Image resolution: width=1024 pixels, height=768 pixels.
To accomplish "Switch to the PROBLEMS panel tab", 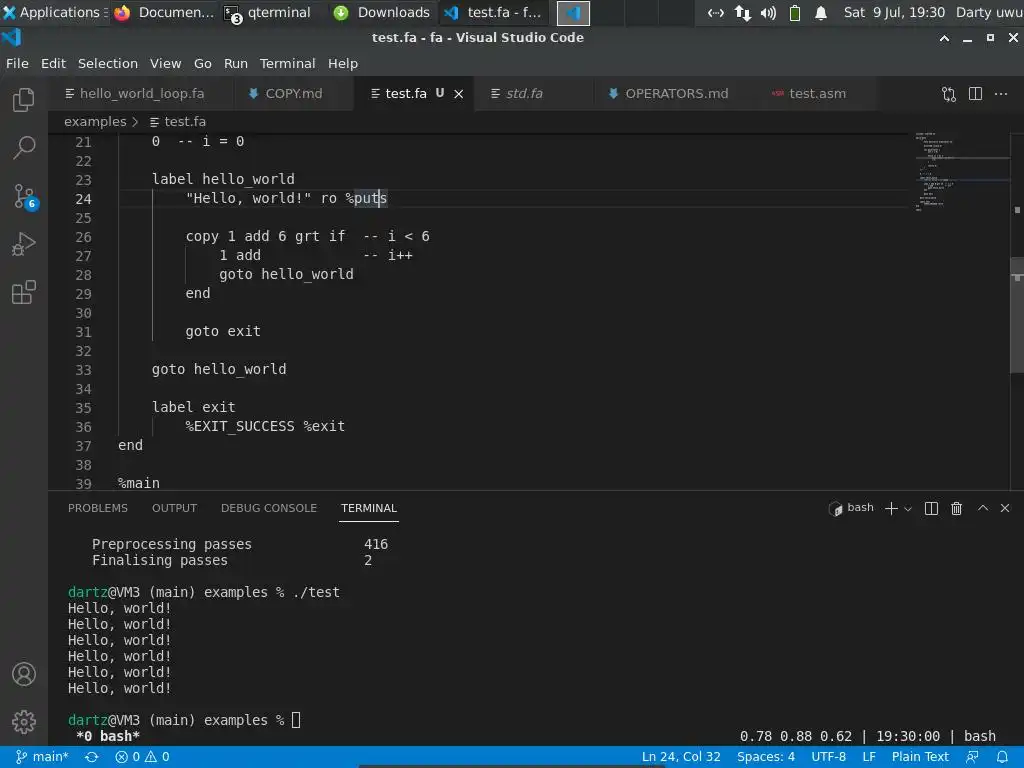I will click(x=98, y=508).
